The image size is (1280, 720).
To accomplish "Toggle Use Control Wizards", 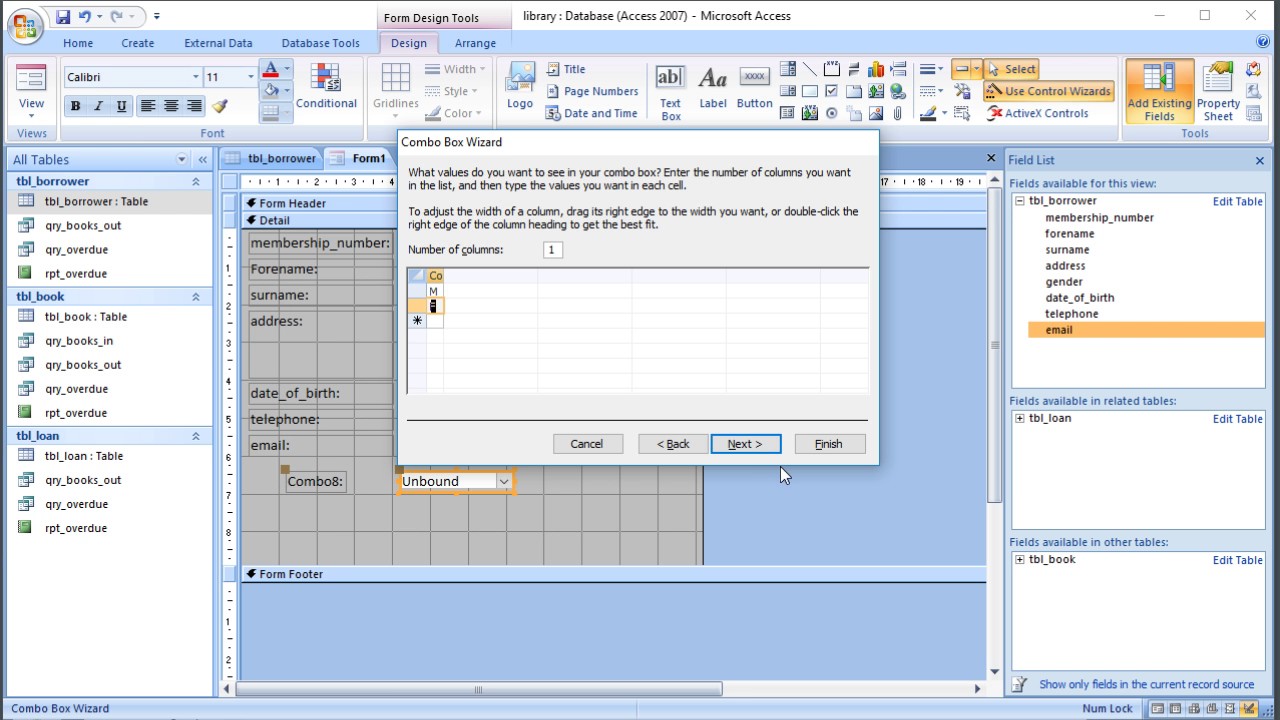I will click(x=1048, y=91).
